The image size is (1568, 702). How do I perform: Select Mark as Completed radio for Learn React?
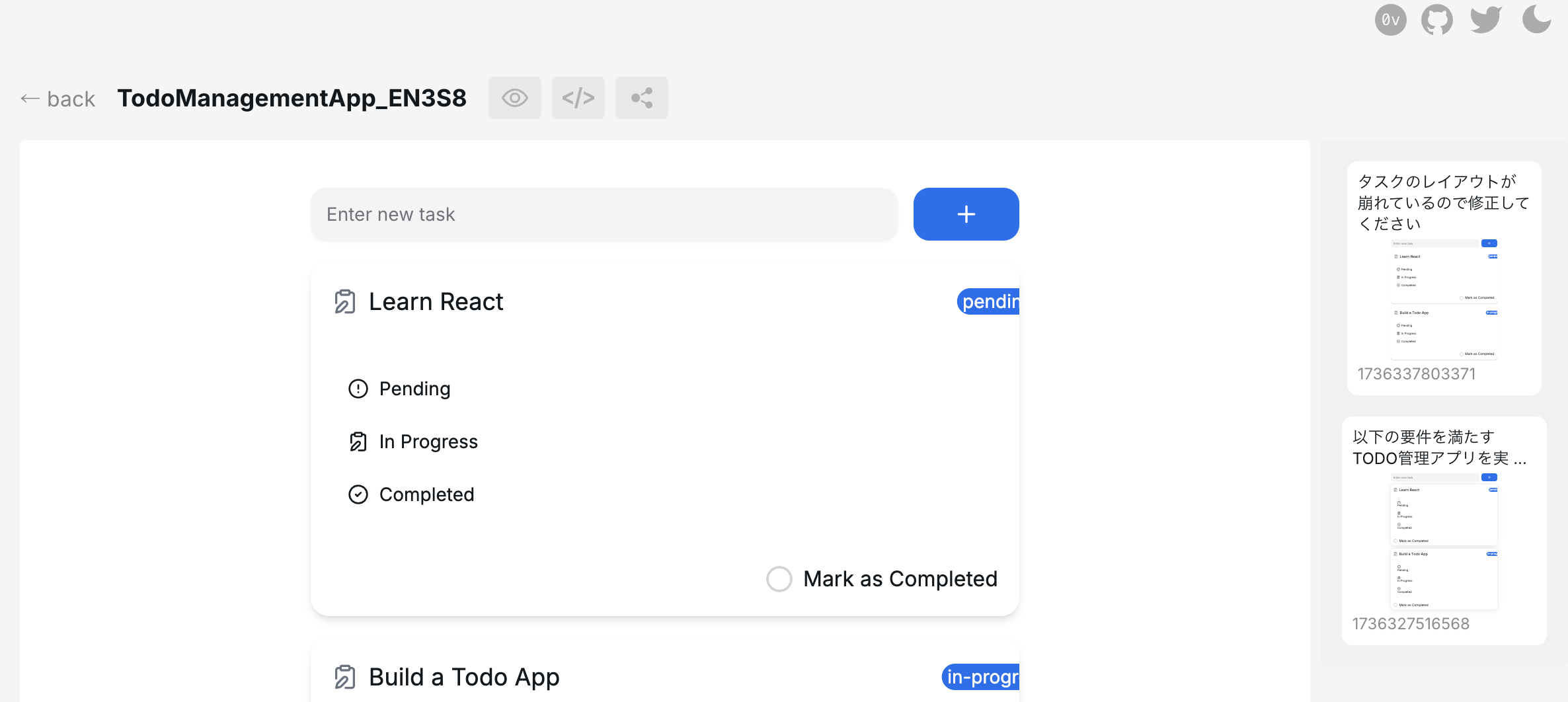(x=779, y=579)
